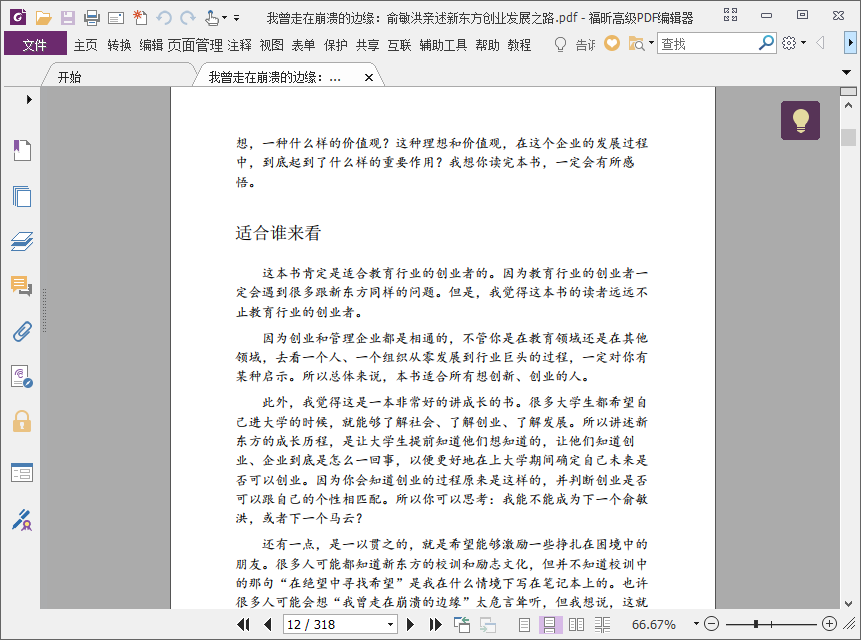Open the search settings gear
The height and width of the screenshot is (640, 861).
(789, 43)
